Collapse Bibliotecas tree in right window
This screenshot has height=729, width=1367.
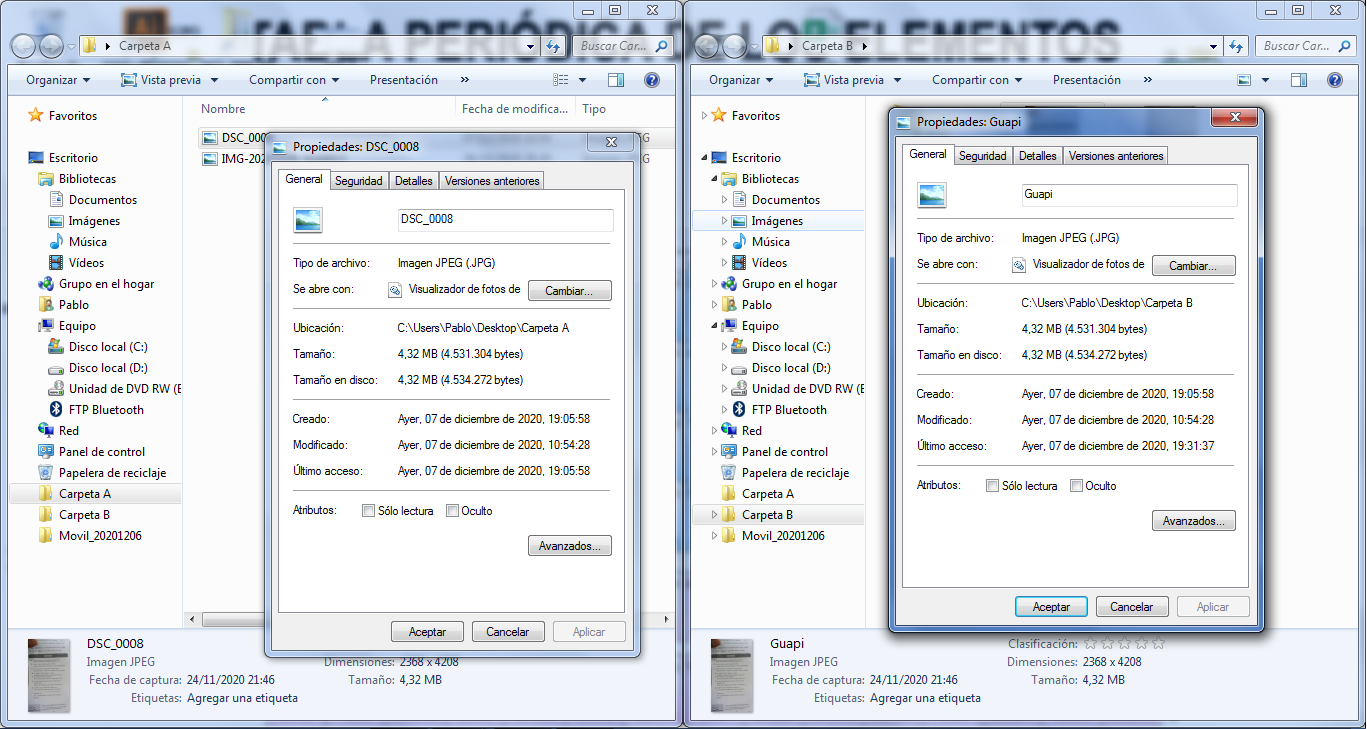click(716, 179)
